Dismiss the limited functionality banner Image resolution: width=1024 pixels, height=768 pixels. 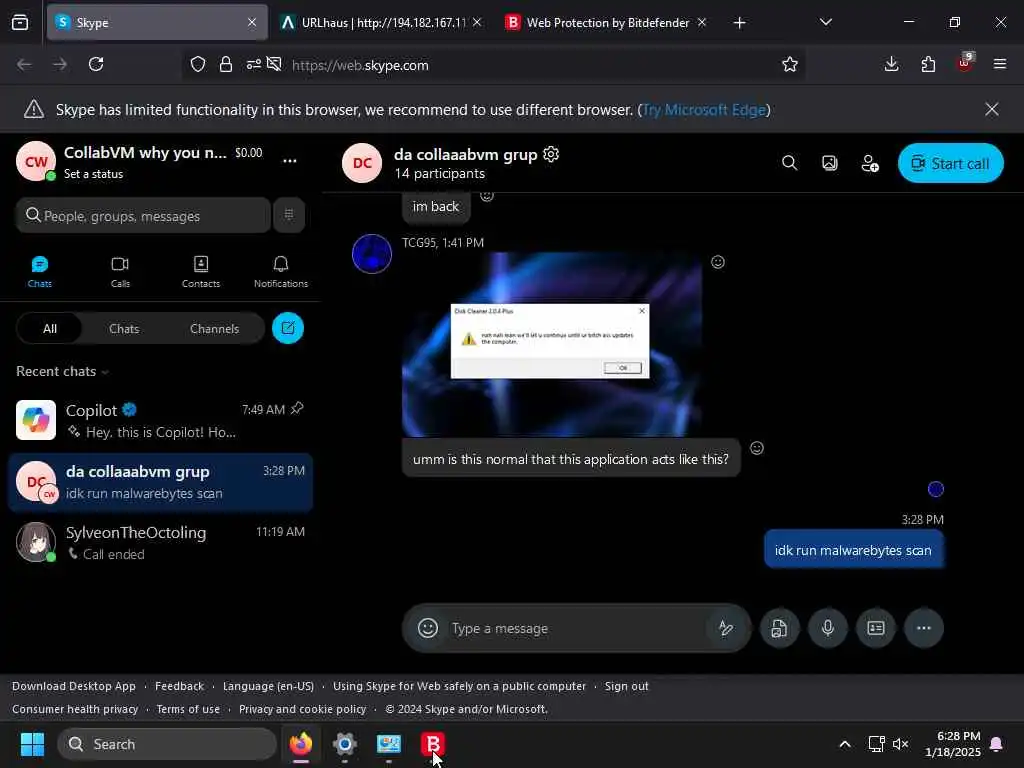point(991,109)
